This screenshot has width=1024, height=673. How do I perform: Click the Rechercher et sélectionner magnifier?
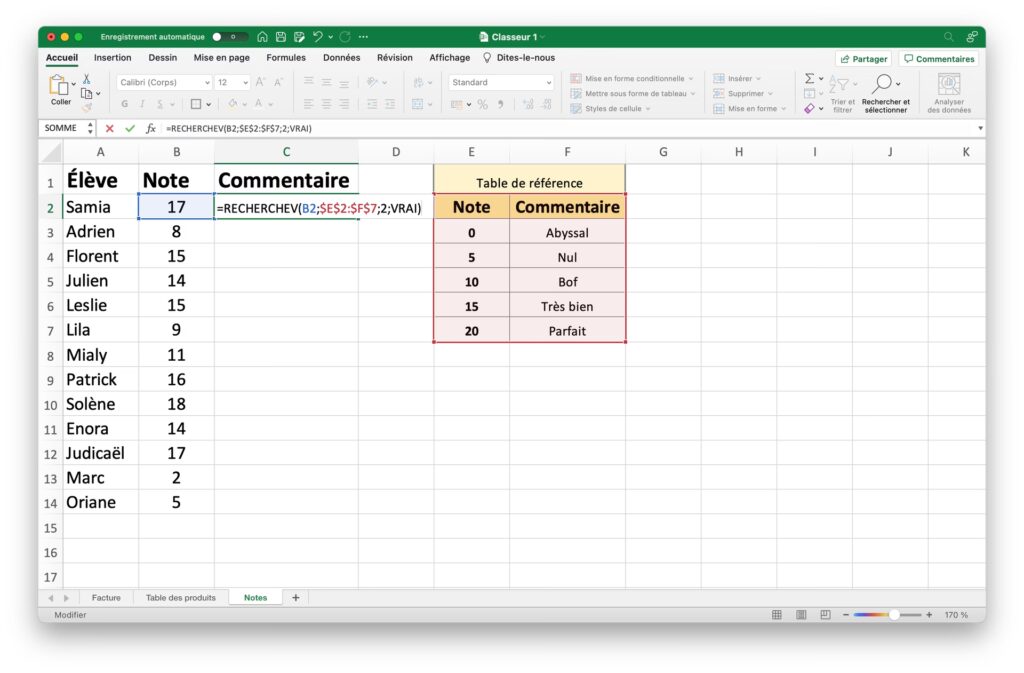click(x=884, y=86)
